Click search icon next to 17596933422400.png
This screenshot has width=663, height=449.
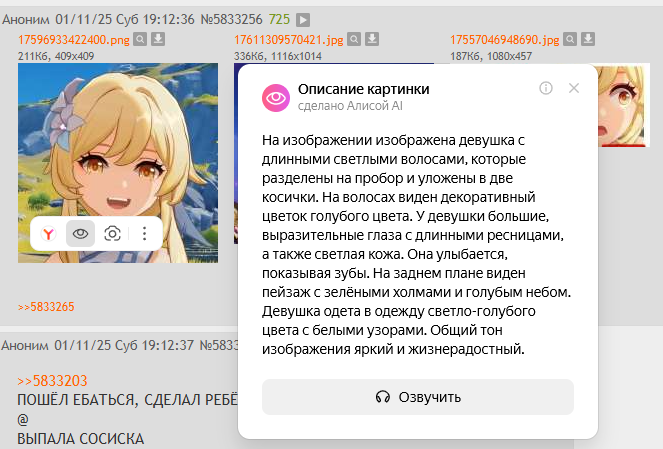point(140,39)
